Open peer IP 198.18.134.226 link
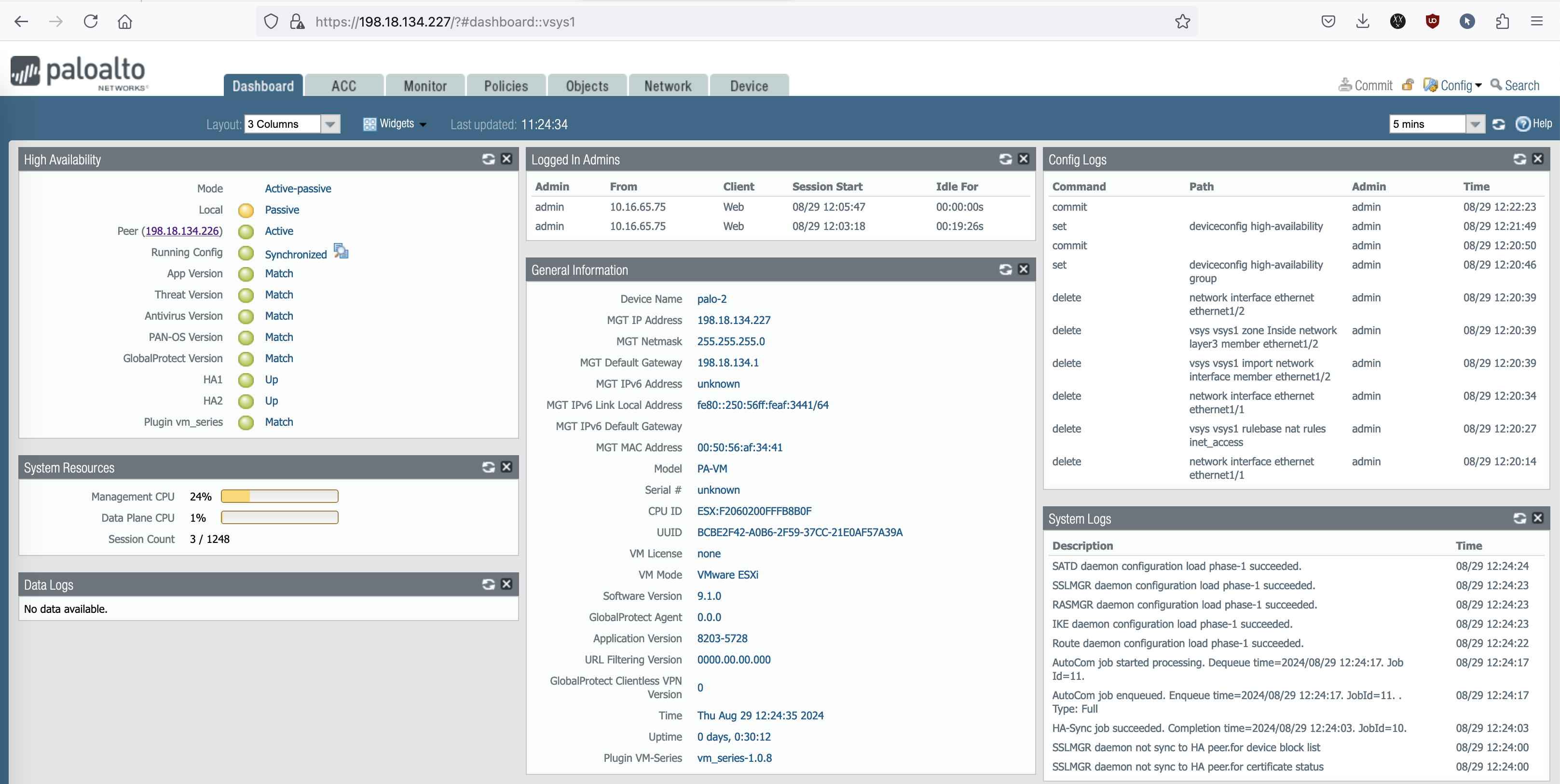The height and width of the screenshot is (784, 1560). 182,231
